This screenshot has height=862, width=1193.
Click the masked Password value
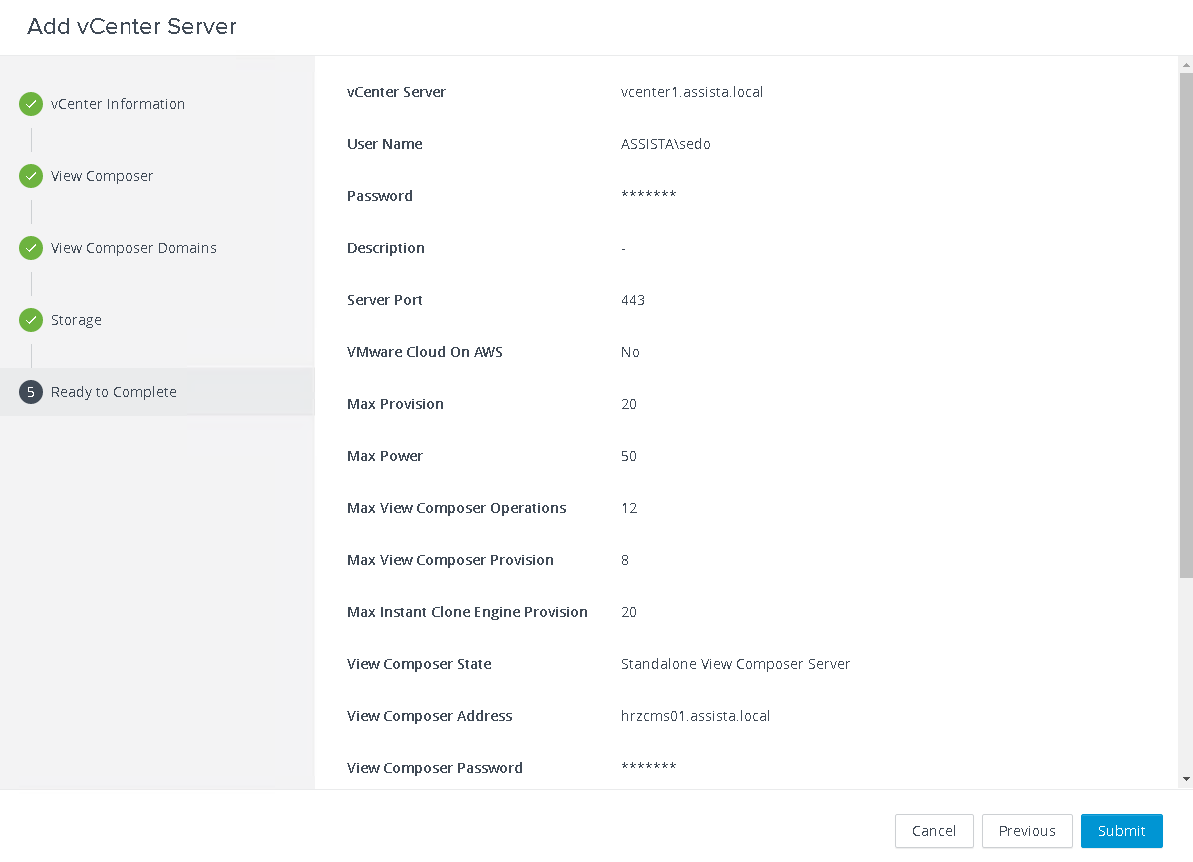(649, 195)
